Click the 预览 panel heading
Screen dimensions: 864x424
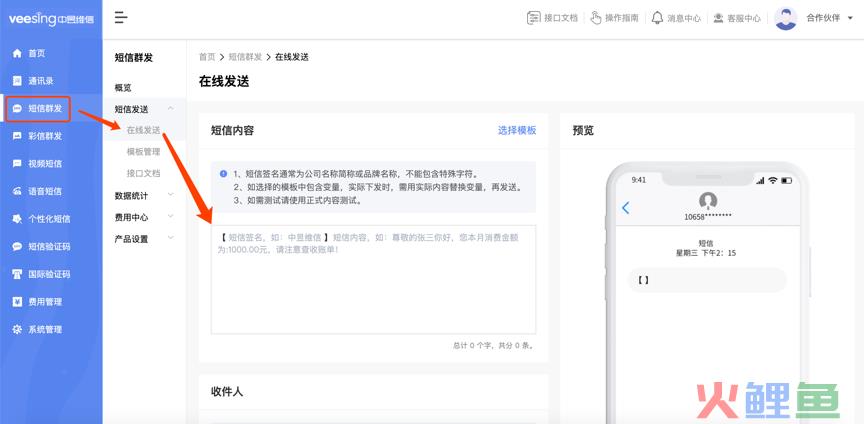[583, 131]
